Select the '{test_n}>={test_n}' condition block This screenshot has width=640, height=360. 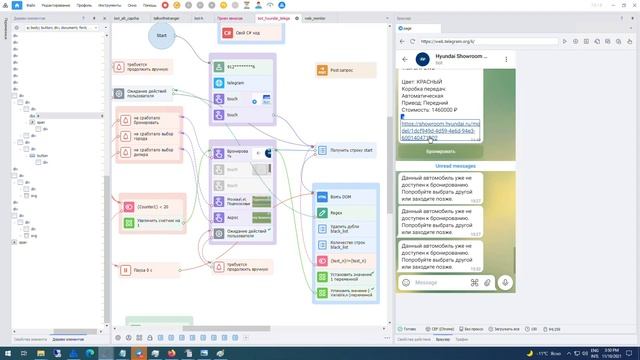point(345,261)
